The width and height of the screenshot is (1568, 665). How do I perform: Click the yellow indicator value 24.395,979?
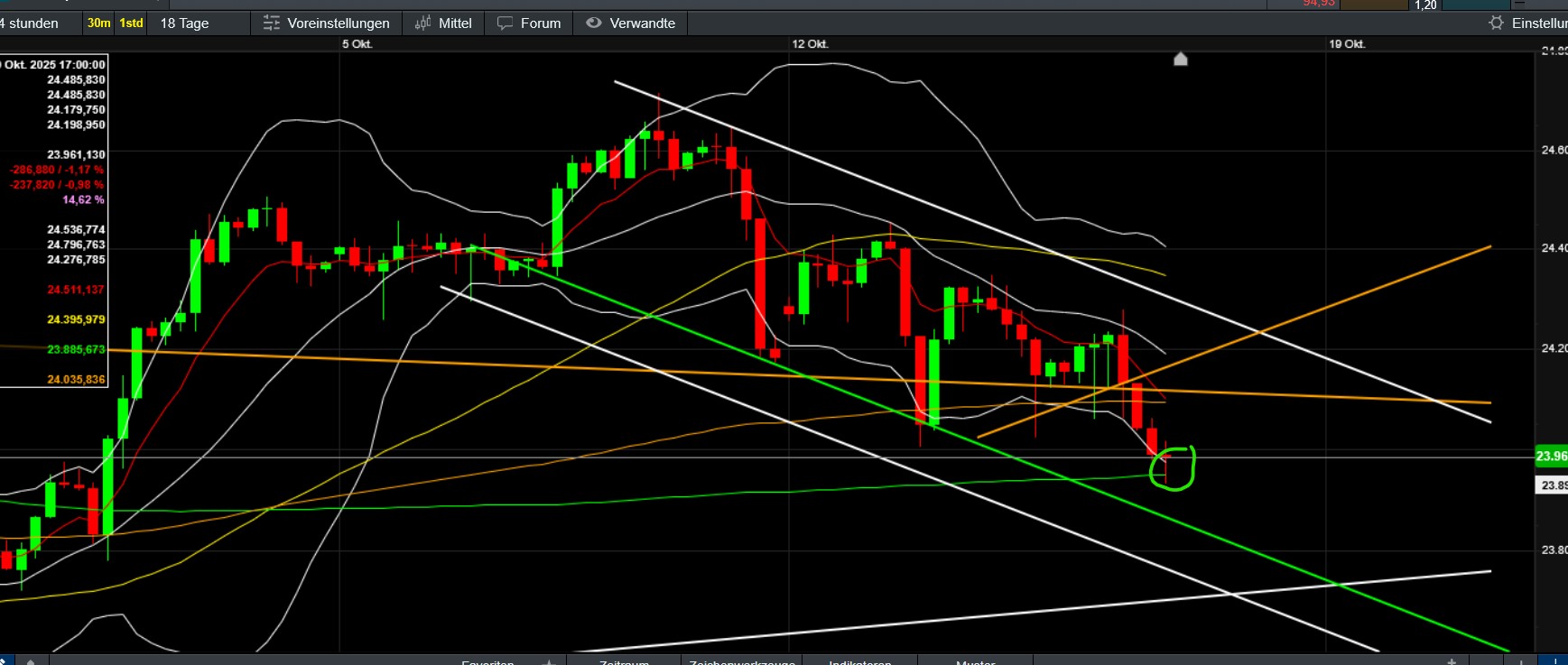point(76,320)
